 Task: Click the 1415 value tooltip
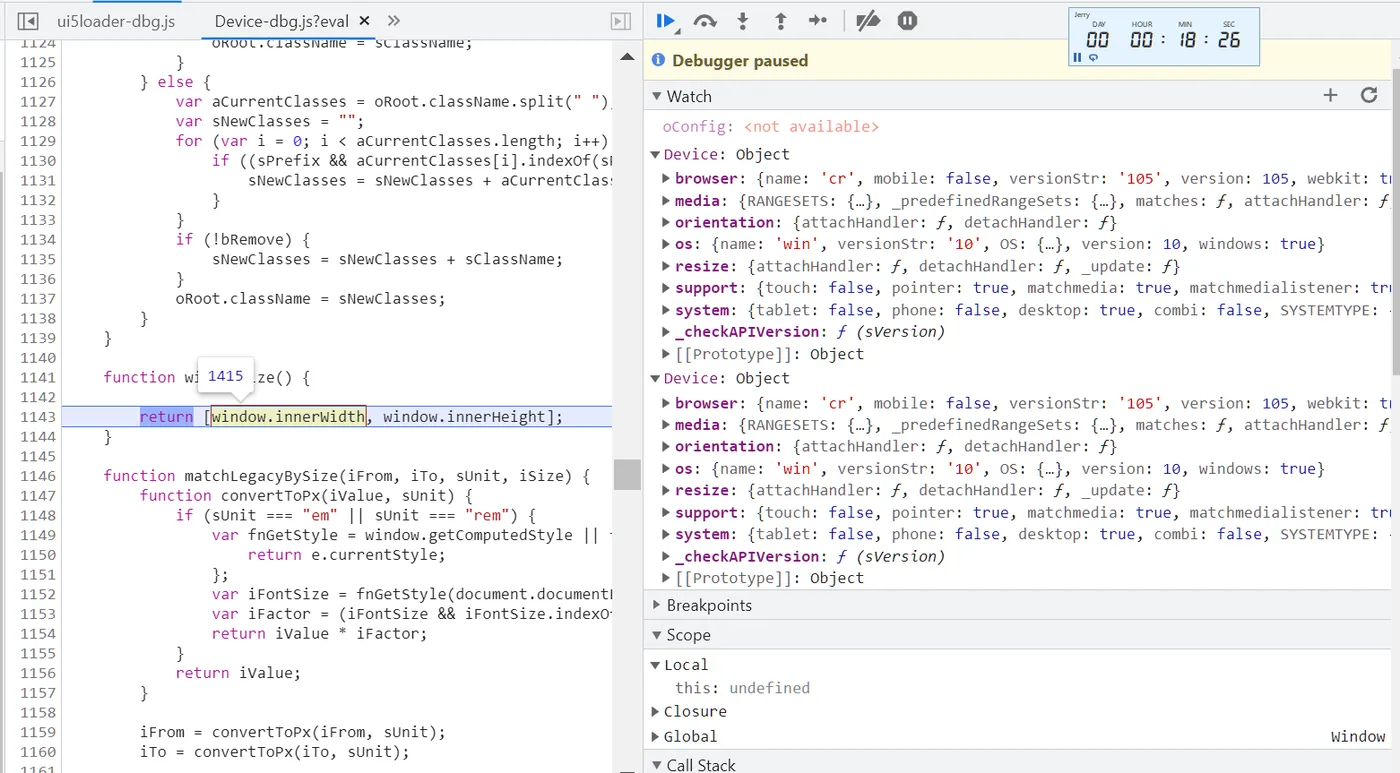coord(226,377)
